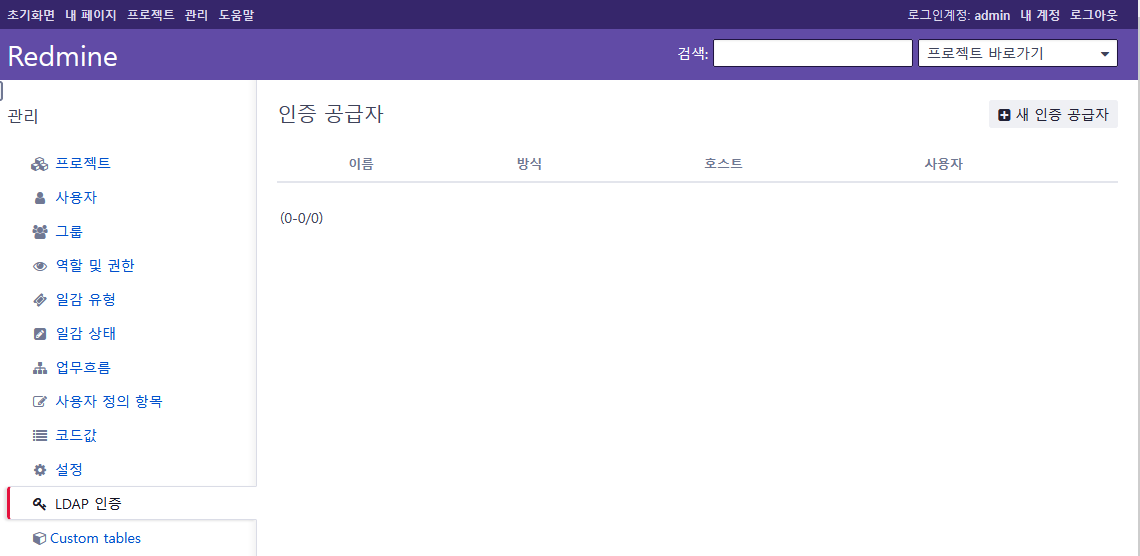Click the 이름 column header
Viewport: 1140px width, 556px height.
pyautogui.click(x=361, y=164)
